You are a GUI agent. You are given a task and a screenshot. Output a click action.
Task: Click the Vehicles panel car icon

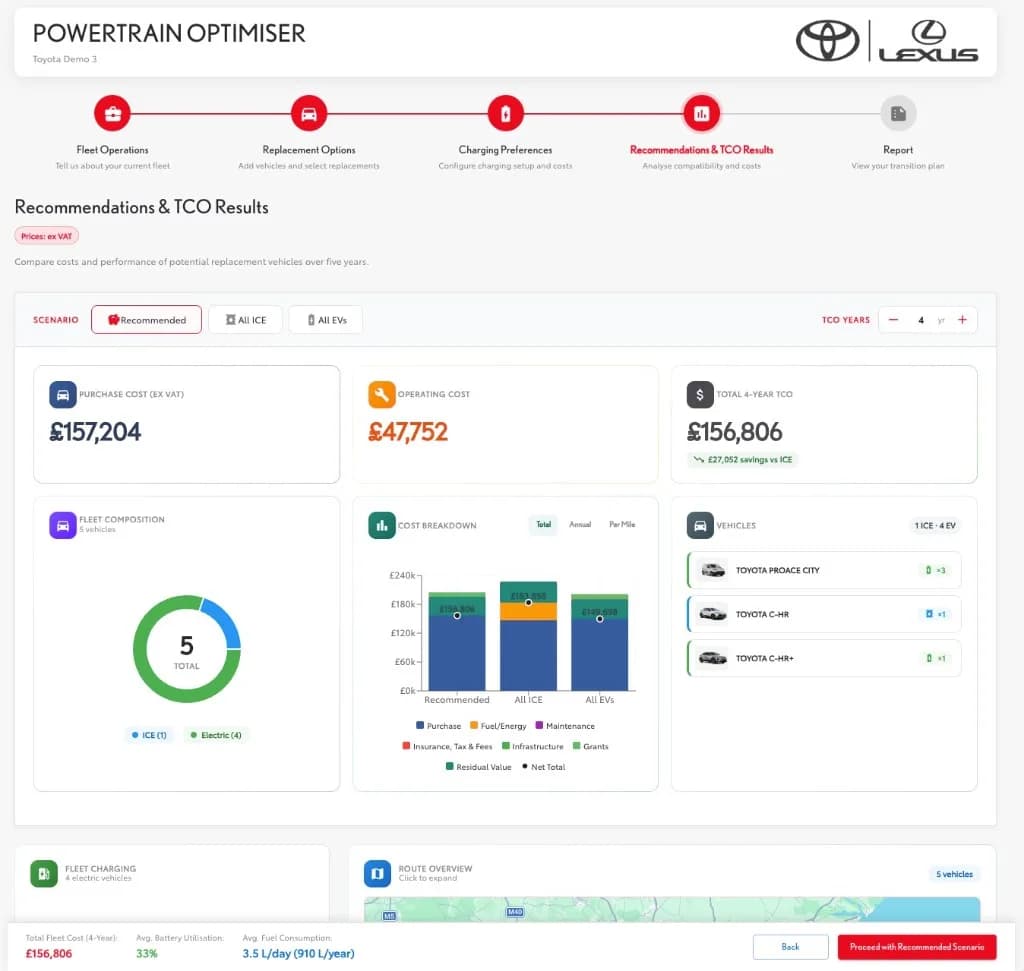click(x=700, y=525)
